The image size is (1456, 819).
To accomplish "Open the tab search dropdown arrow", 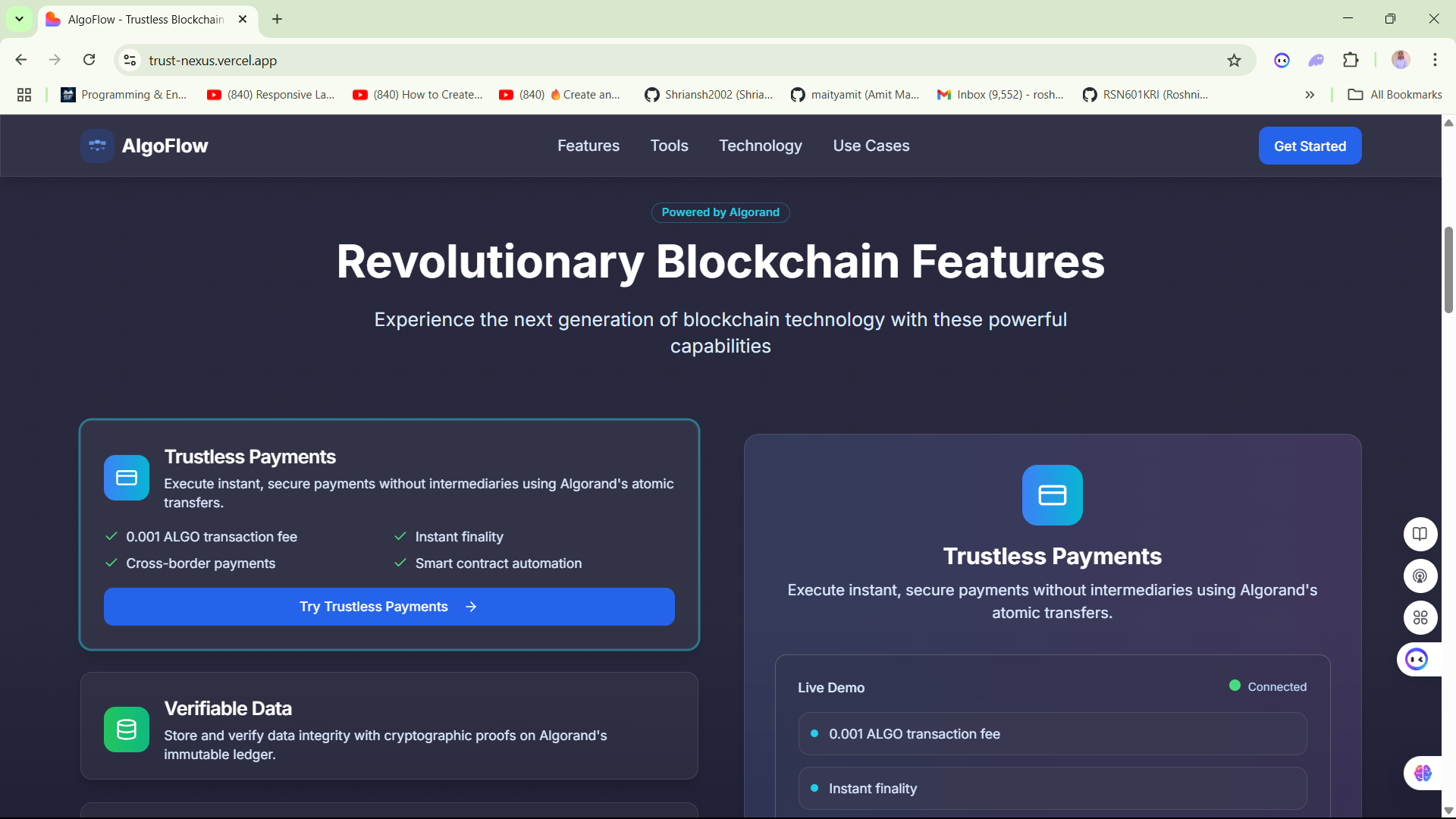I will pyautogui.click(x=19, y=19).
